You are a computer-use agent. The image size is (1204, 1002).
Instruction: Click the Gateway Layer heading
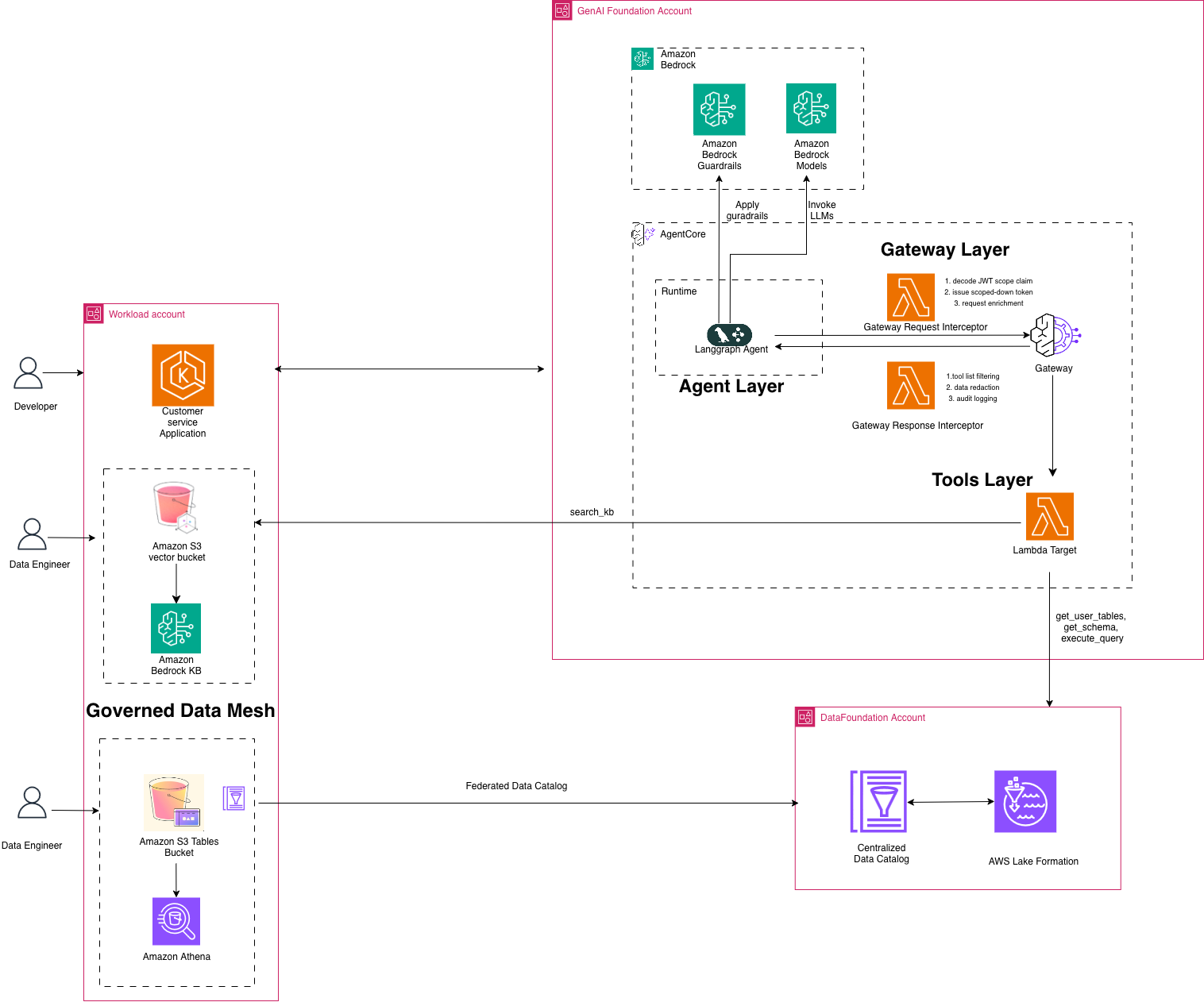coord(945,249)
